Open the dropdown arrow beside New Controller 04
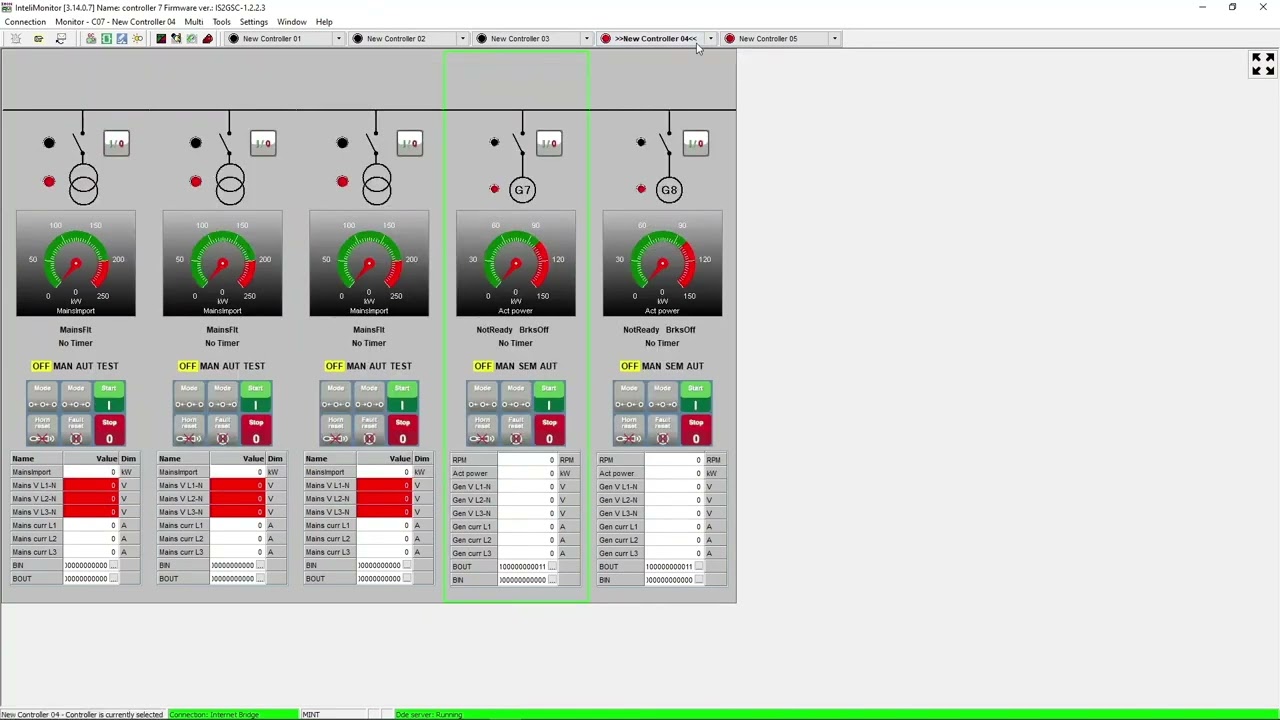1280x720 pixels. (710, 38)
